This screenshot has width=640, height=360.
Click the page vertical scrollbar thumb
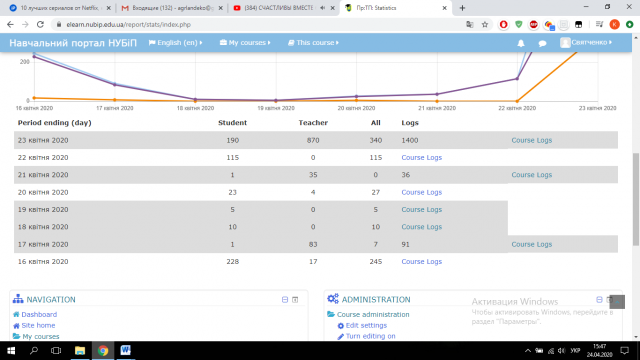pos(636,199)
